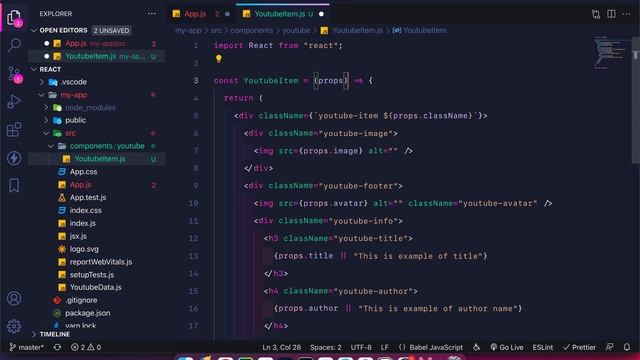Open the Manage gear icon
This screenshot has width=640, height=360.
click(x=14, y=326)
